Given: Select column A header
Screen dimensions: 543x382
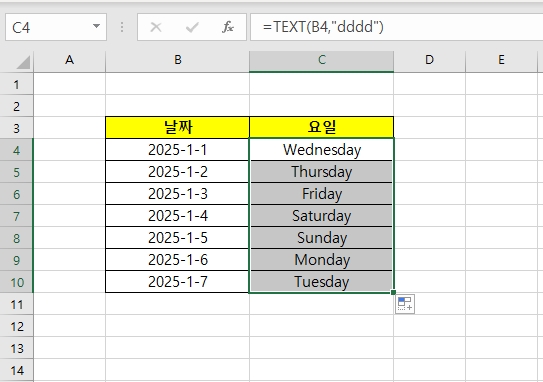Looking at the screenshot, I should tap(70, 60).
